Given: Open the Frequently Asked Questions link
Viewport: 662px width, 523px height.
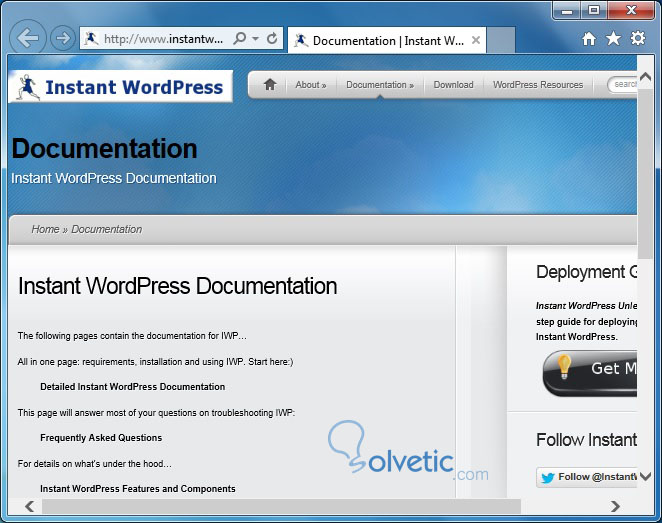Looking at the screenshot, I should click(x=101, y=438).
